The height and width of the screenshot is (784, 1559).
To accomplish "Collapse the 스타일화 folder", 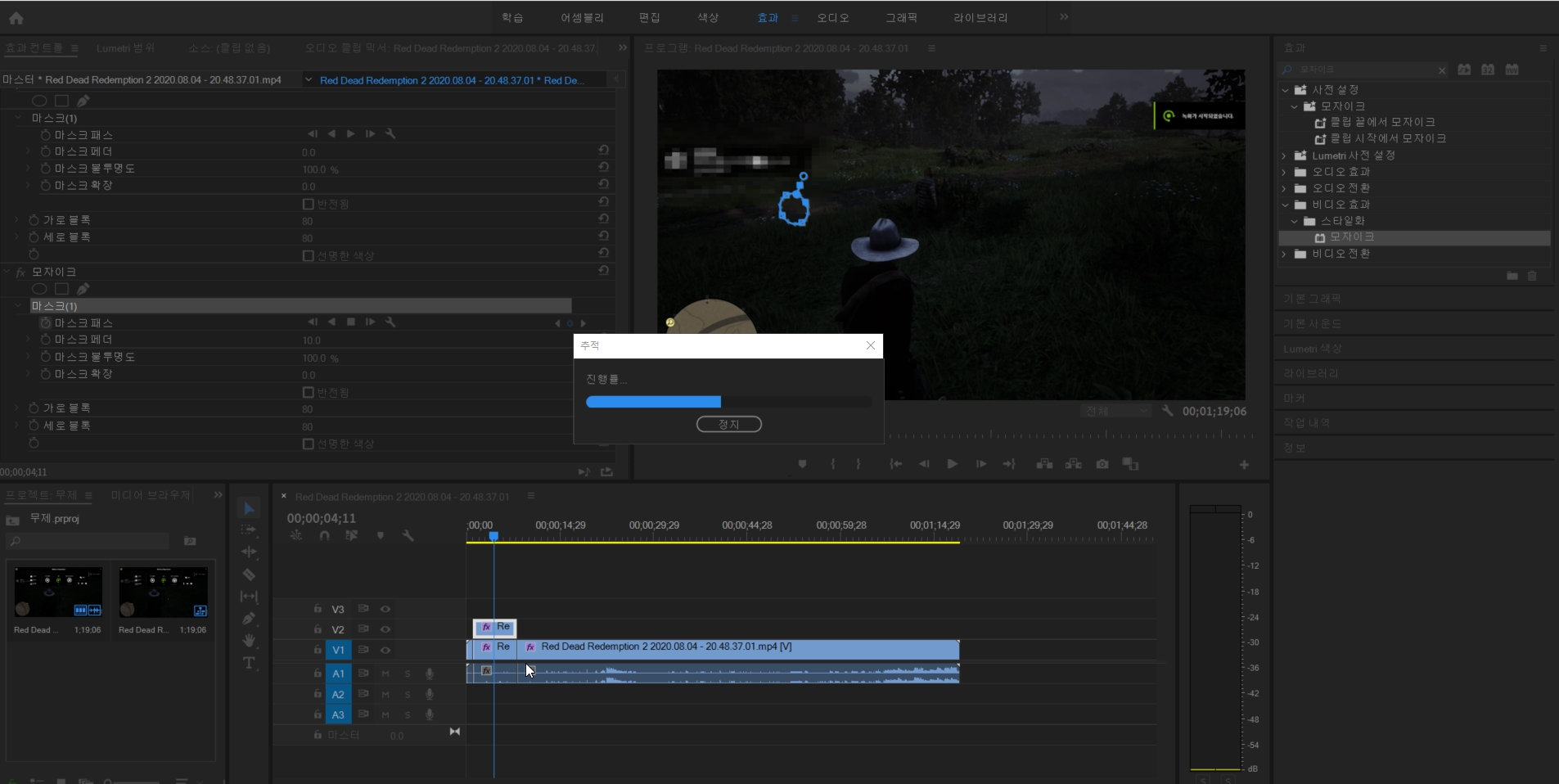I will tap(1294, 221).
